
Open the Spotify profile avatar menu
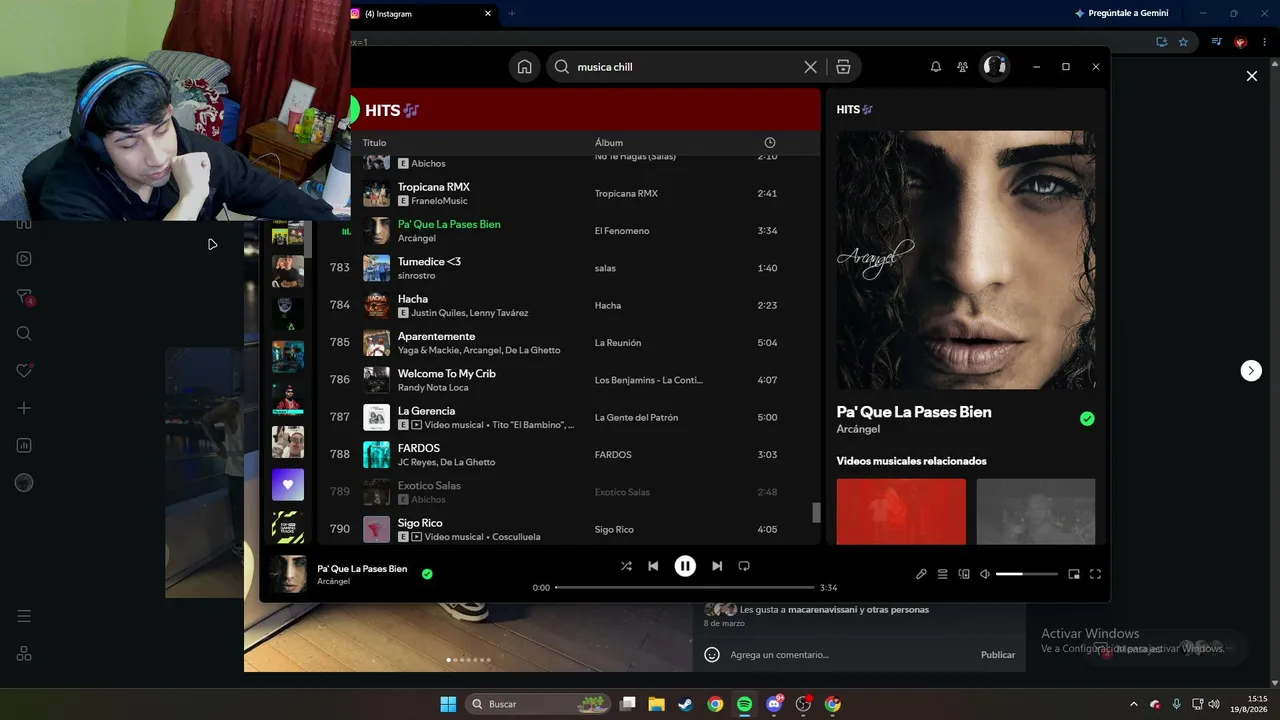[x=994, y=66]
